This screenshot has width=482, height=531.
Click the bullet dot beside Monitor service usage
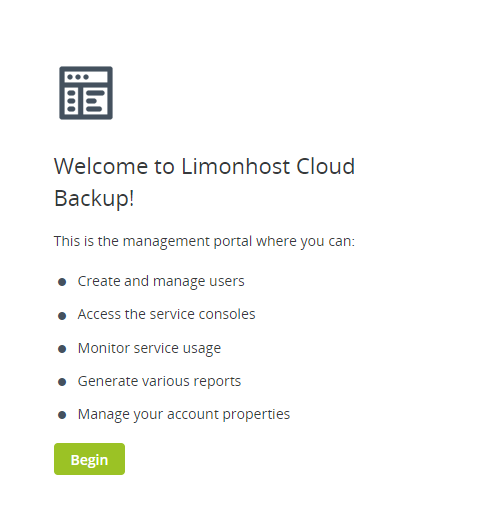point(62,349)
